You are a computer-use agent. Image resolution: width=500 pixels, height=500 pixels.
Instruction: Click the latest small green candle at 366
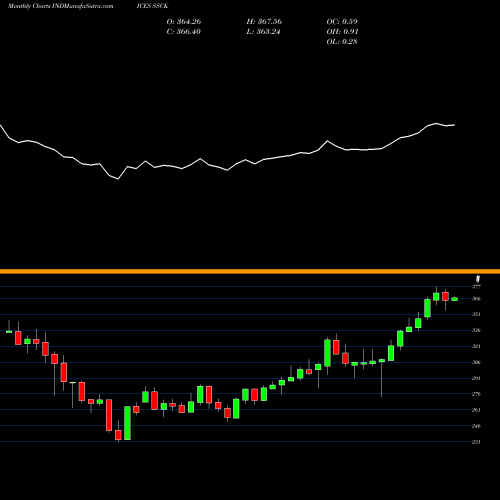click(455, 299)
